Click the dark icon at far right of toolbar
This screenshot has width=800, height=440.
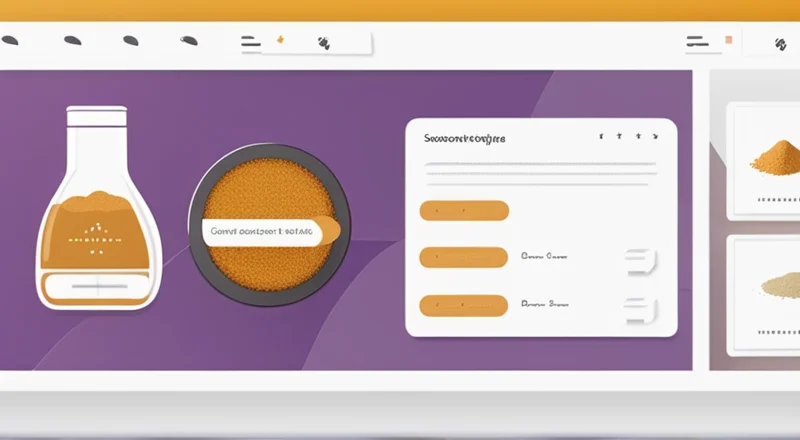click(780, 44)
